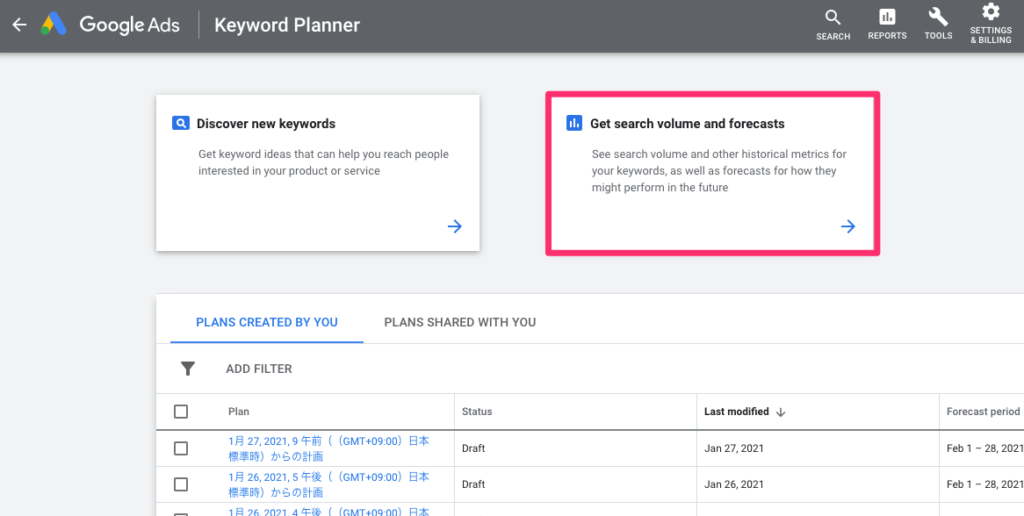
Task: Toggle sort arrow next to Last modified
Action: coord(780,412)
